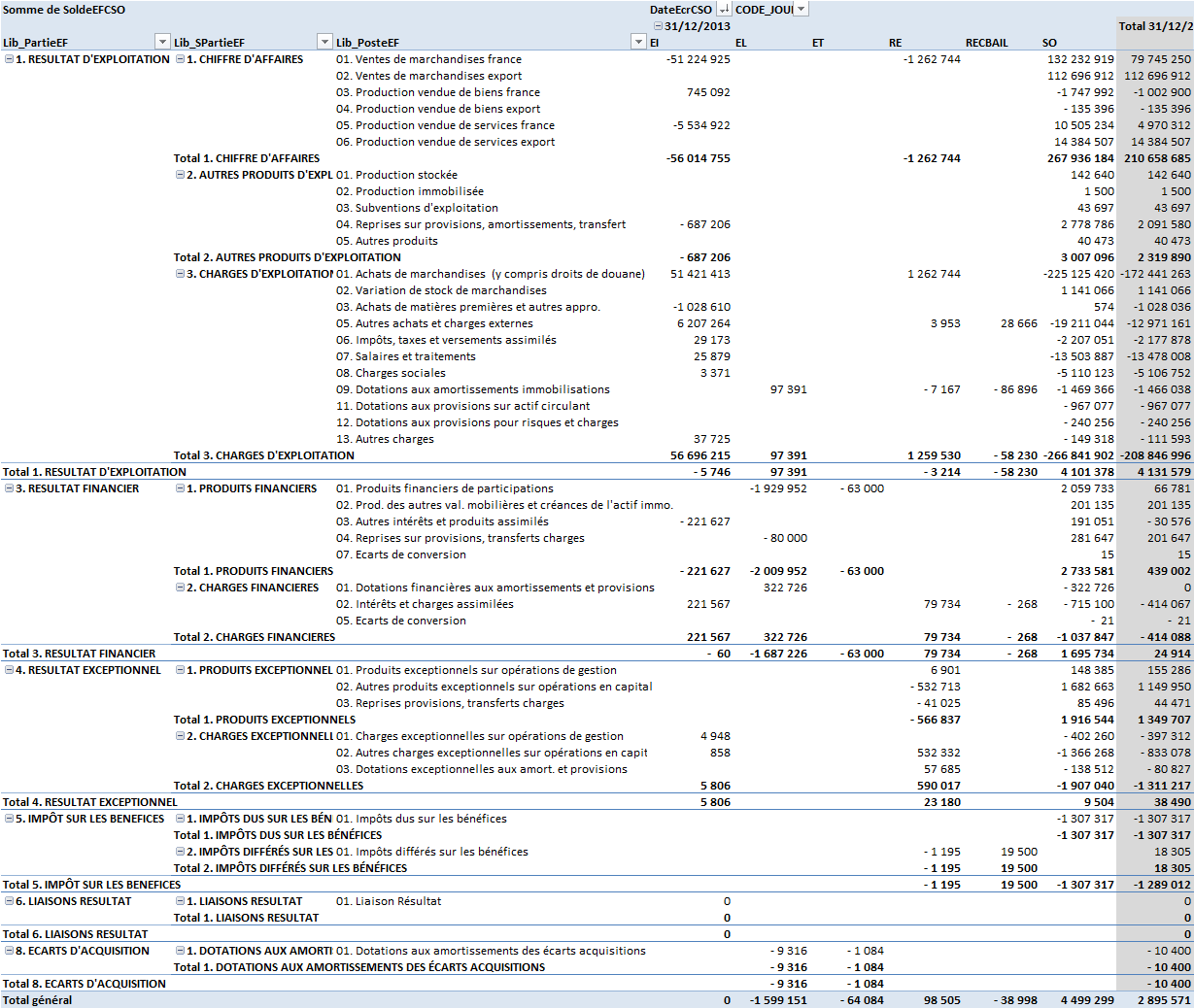The image size is (1194, 1008).
Task: Collapse the 3. RESULTAT FINANCIER group
Action: [x=10, y=488]
